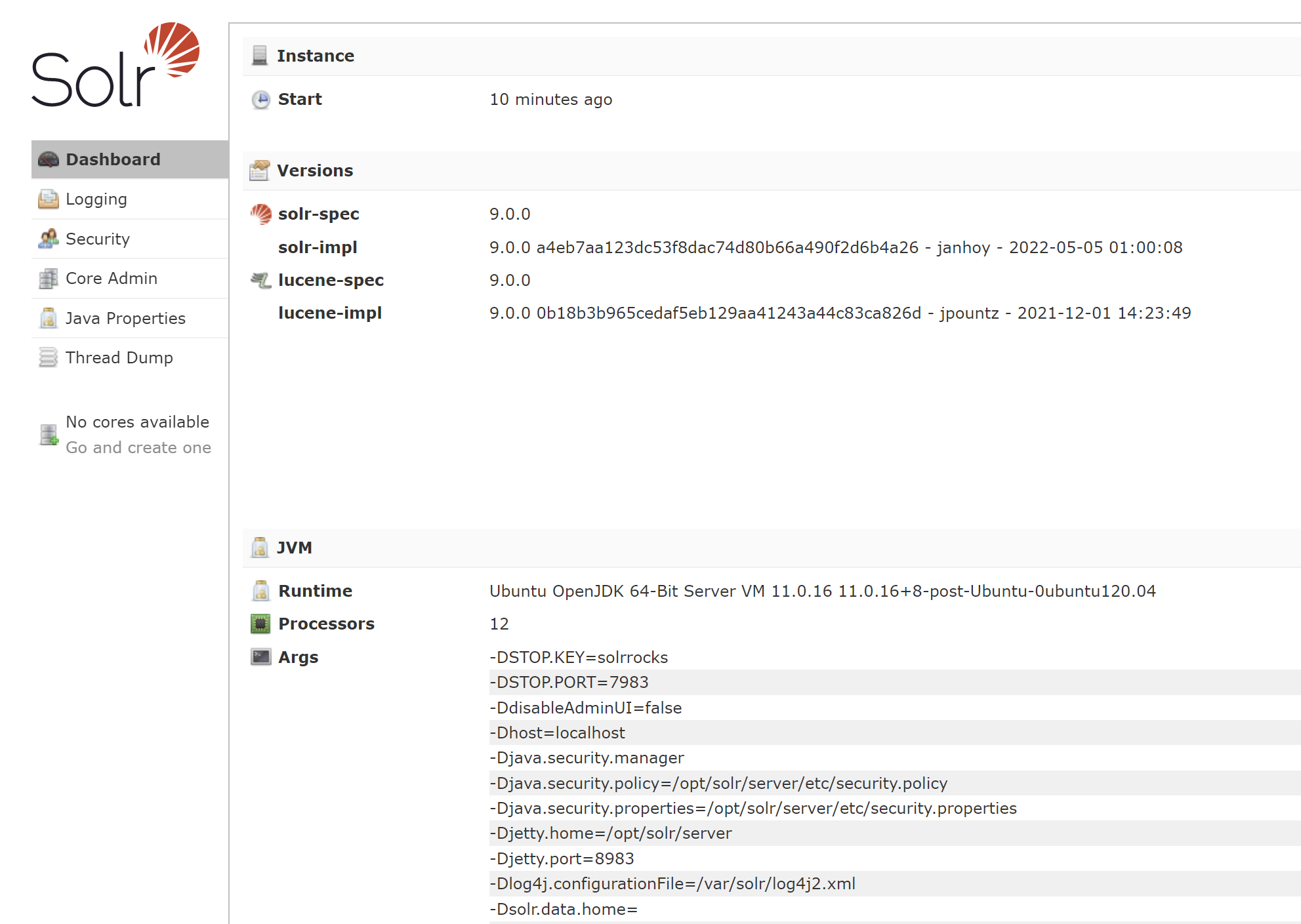Click the 'No cores available' text

138,422
